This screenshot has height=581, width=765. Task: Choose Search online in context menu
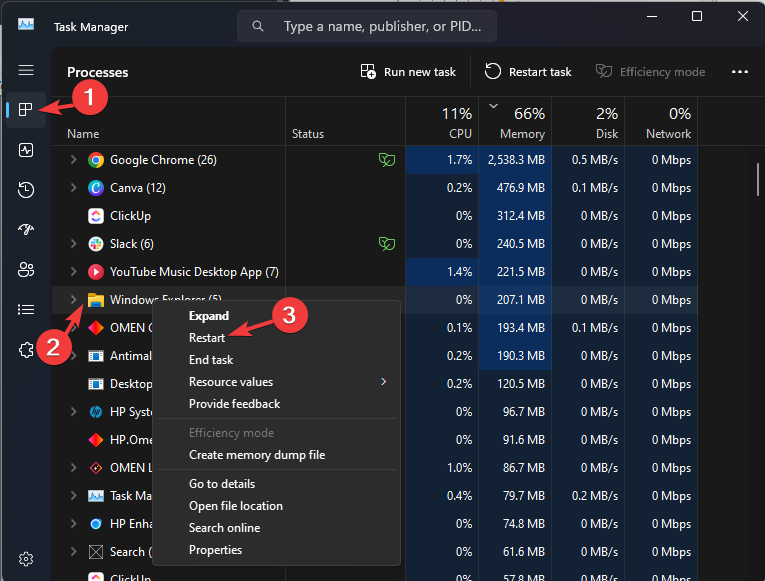(276, 528)
